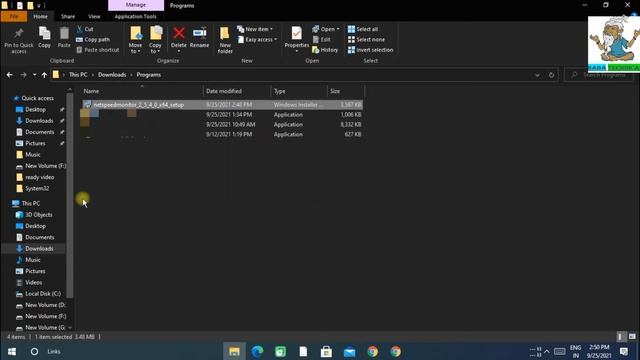640x360 pixels.
Task: Switch to the View tab
Action: (x=94, y=16)
